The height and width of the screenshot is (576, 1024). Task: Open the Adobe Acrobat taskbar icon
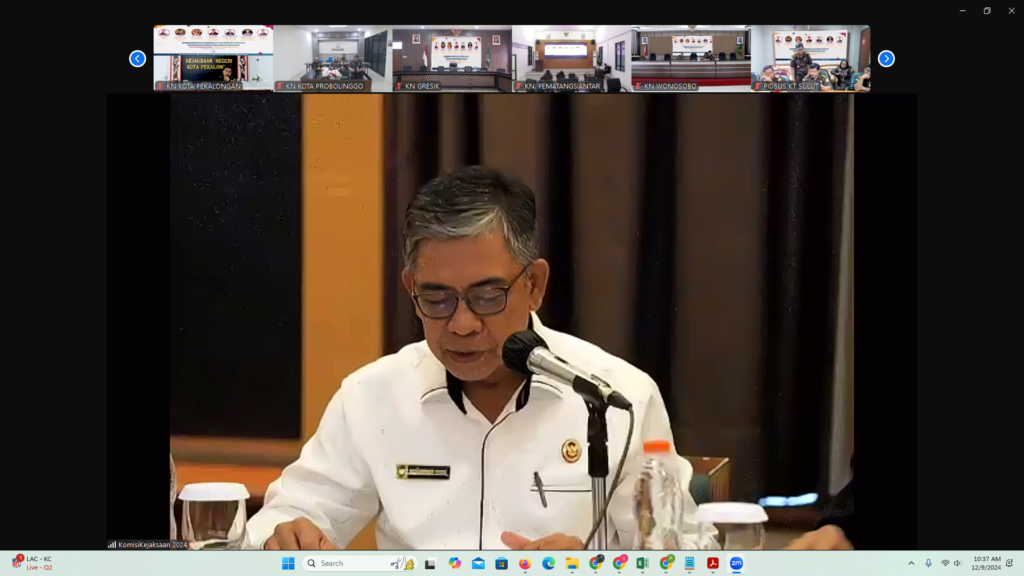coord(713,563)
